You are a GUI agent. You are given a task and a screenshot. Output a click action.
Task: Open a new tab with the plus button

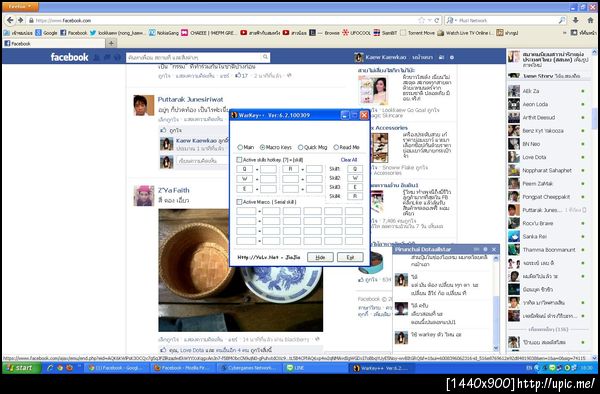(x=111, y=43)
